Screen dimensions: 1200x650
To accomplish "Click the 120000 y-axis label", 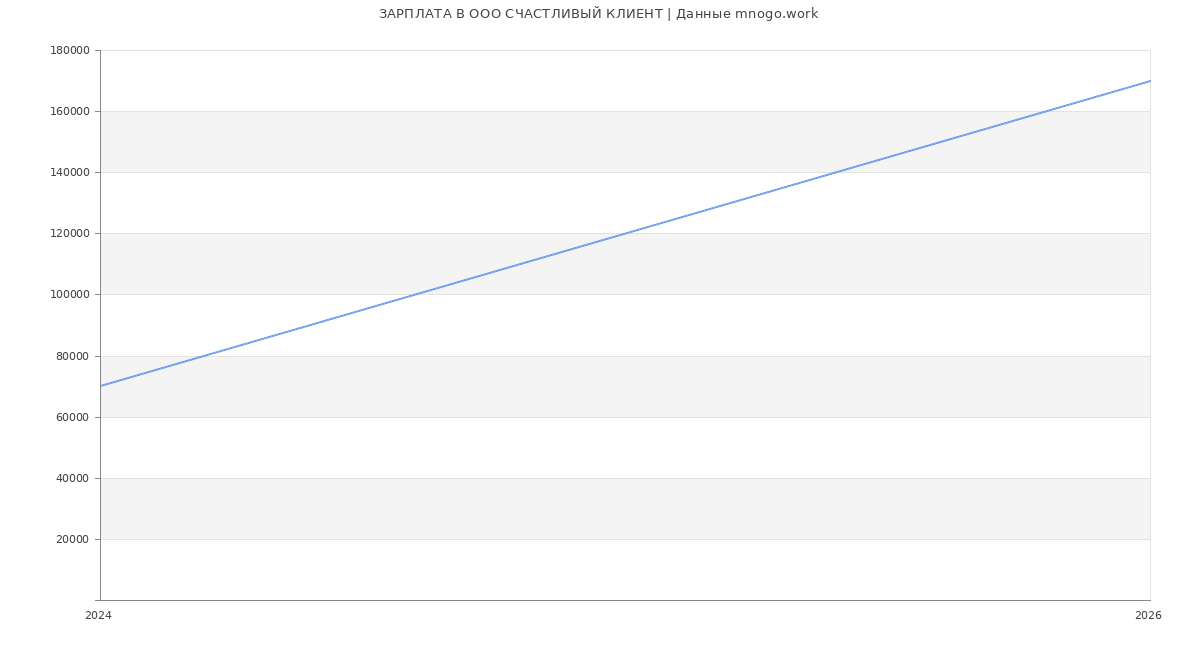I will pyautogui.click(x=69, y=234).
